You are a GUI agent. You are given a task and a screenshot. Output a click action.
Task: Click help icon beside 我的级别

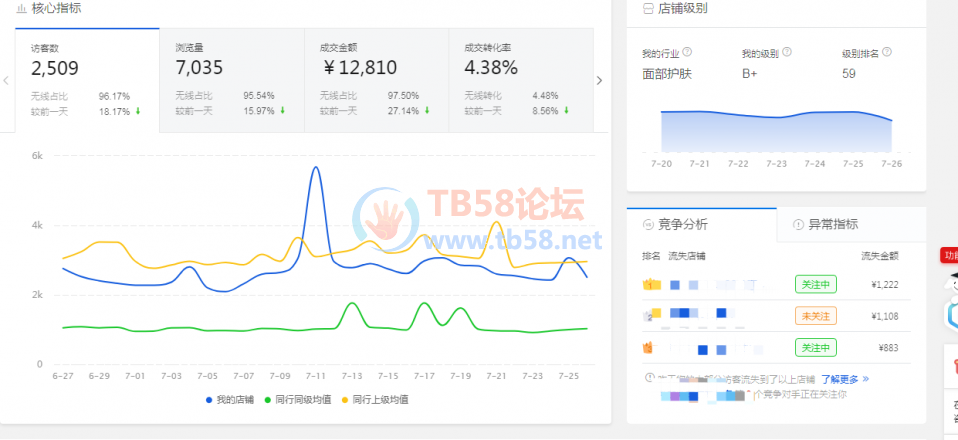point(787,52)
